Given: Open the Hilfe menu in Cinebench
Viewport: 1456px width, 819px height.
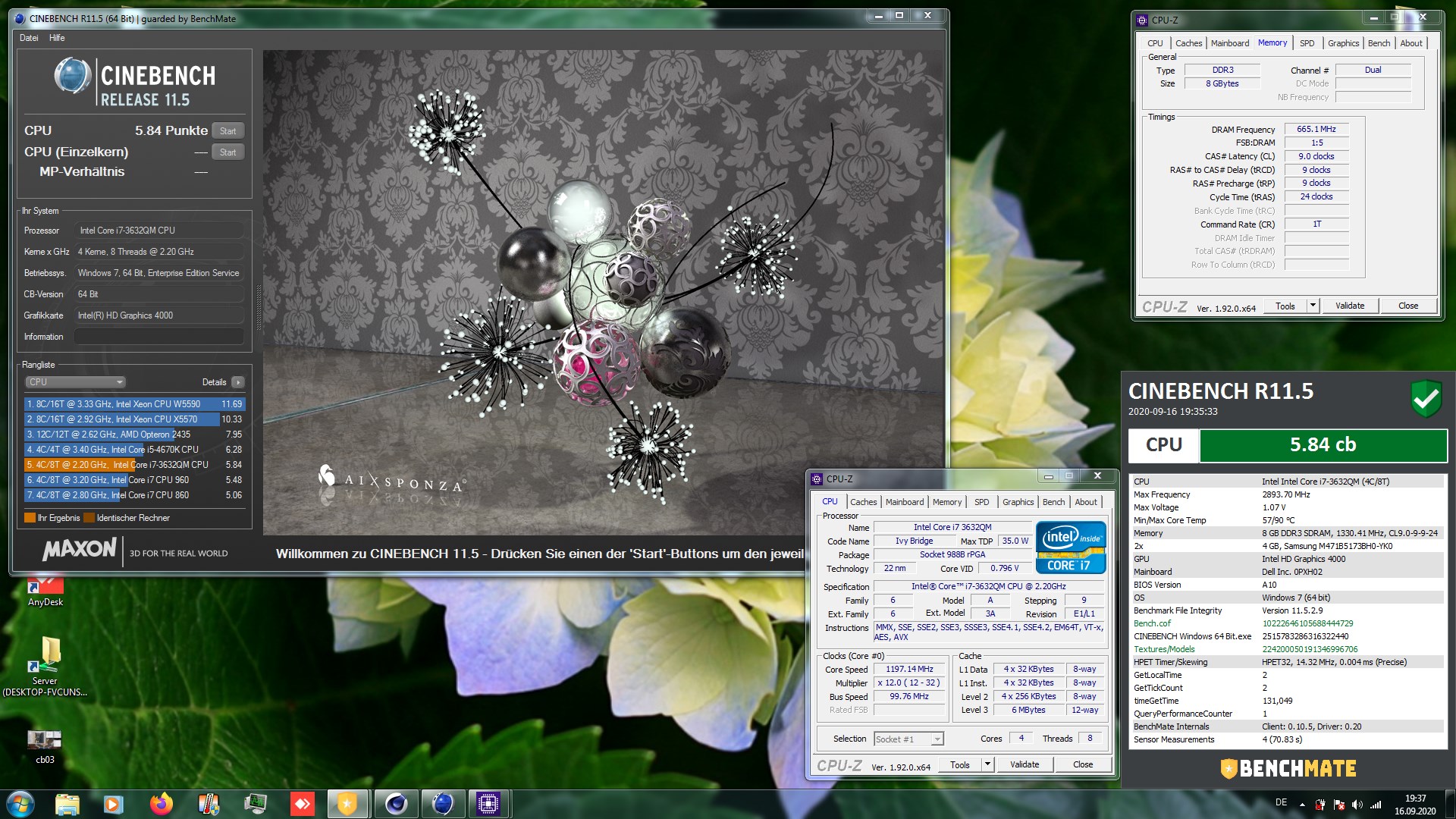Looking at the screenshot, I should pyautogui.click(x=57, y=38).
